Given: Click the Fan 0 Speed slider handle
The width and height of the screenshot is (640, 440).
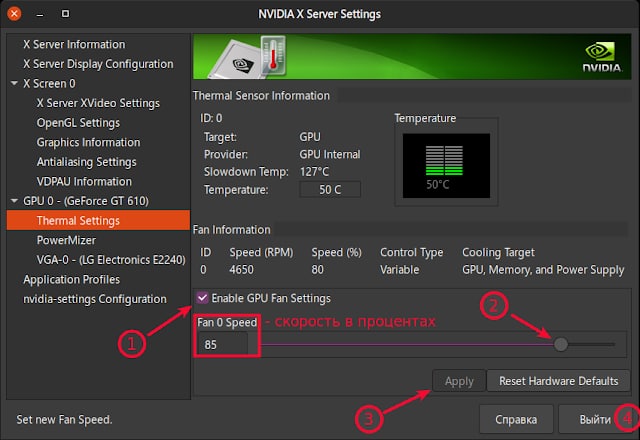Looking at the screenshot, I should [561, 344].
